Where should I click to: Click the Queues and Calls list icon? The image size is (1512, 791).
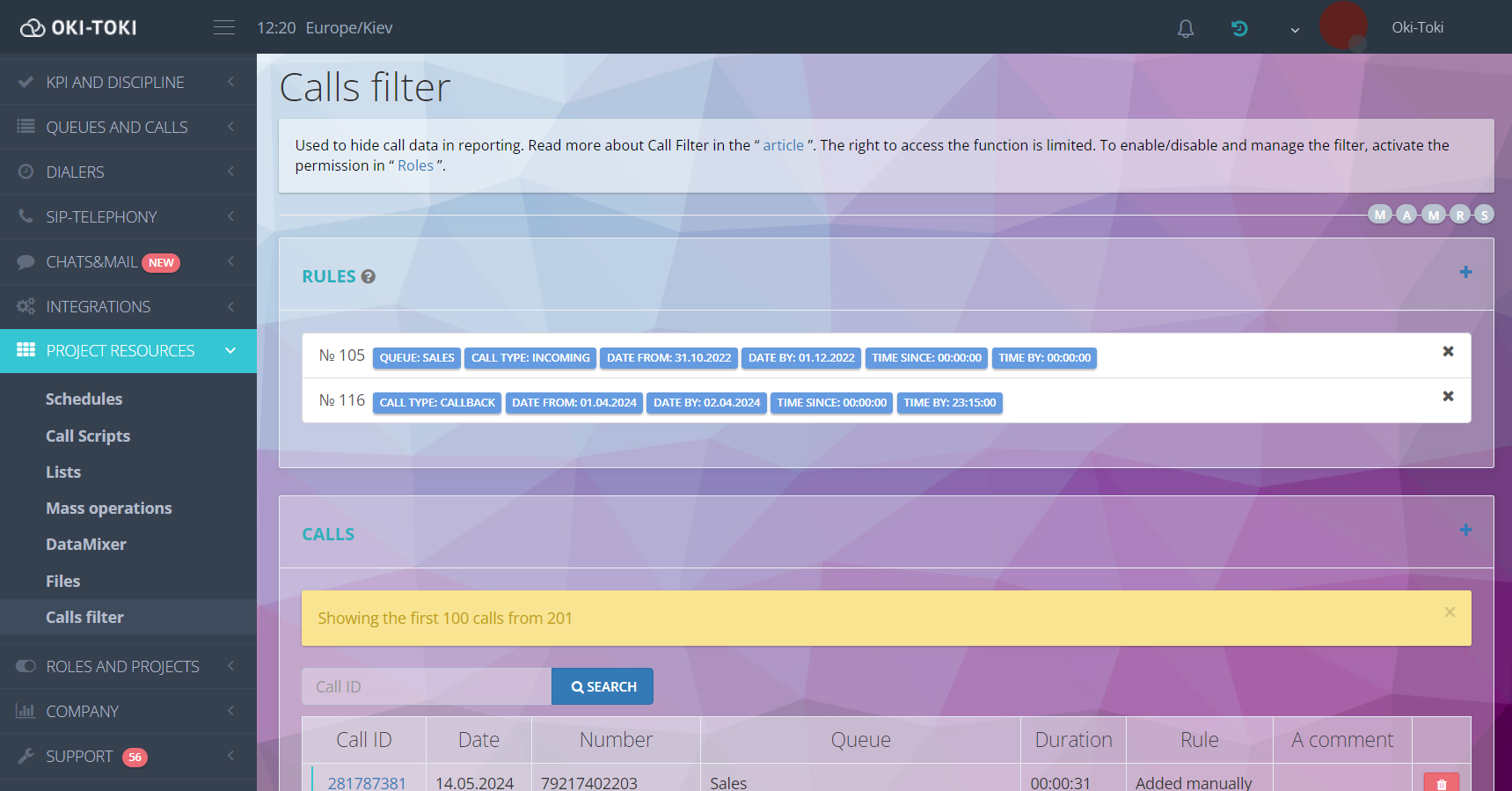pyautogui.click(x=26, y=127)
